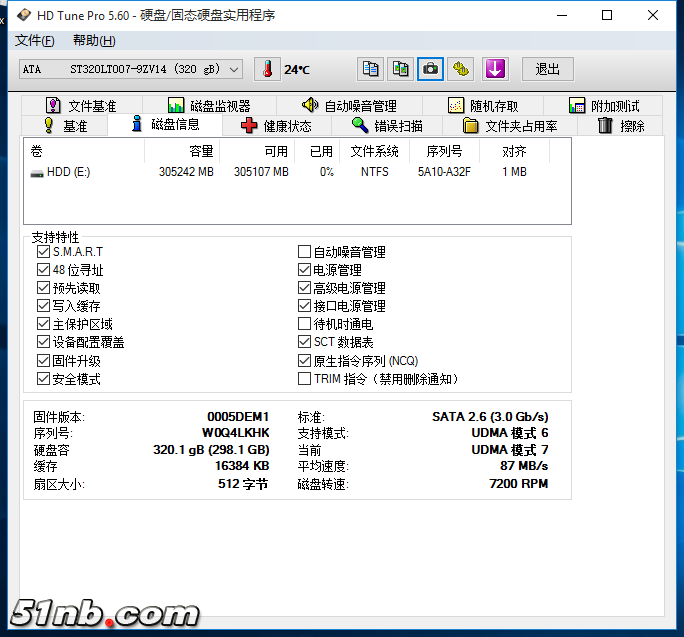Toggle the S.M.A.R.T checkbox
The image size is (684, 637).
(43, 252)
